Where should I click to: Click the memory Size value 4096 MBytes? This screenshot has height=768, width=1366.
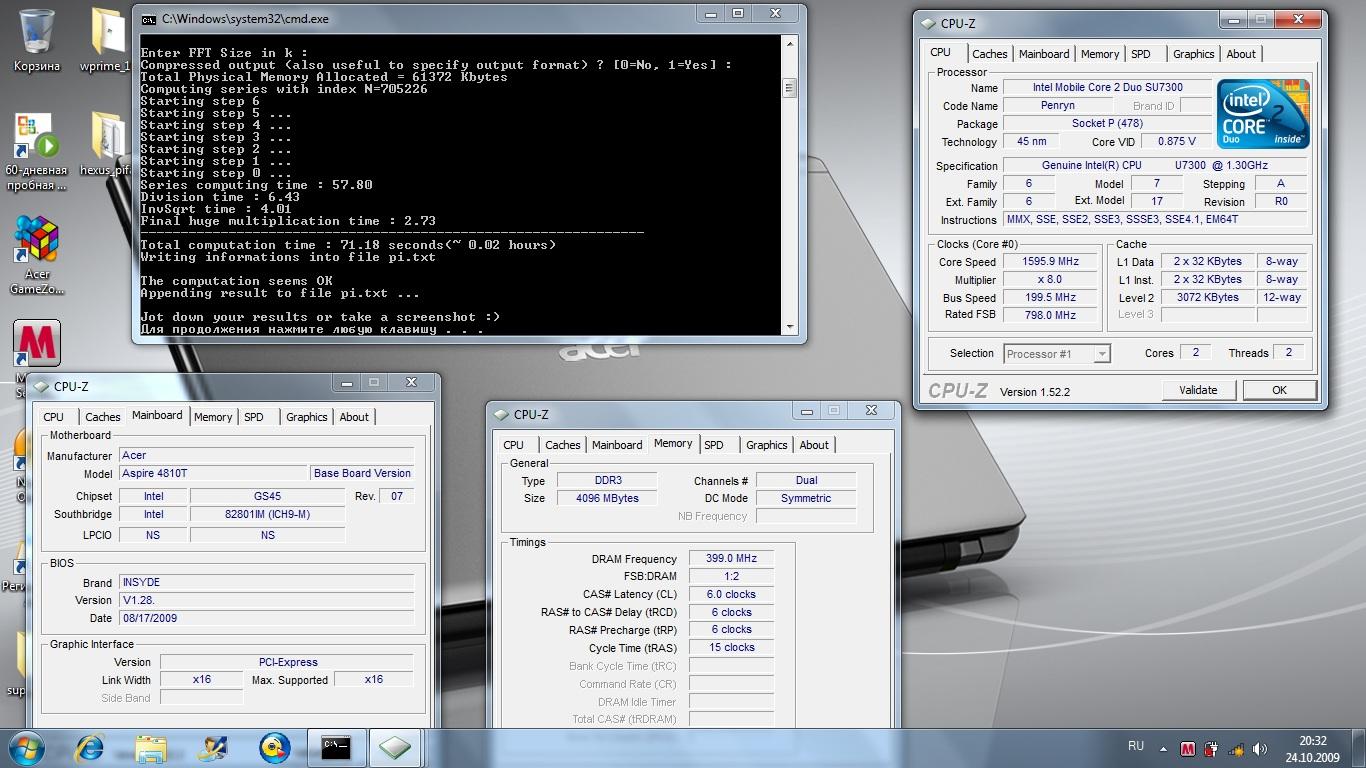click(606, 498)
